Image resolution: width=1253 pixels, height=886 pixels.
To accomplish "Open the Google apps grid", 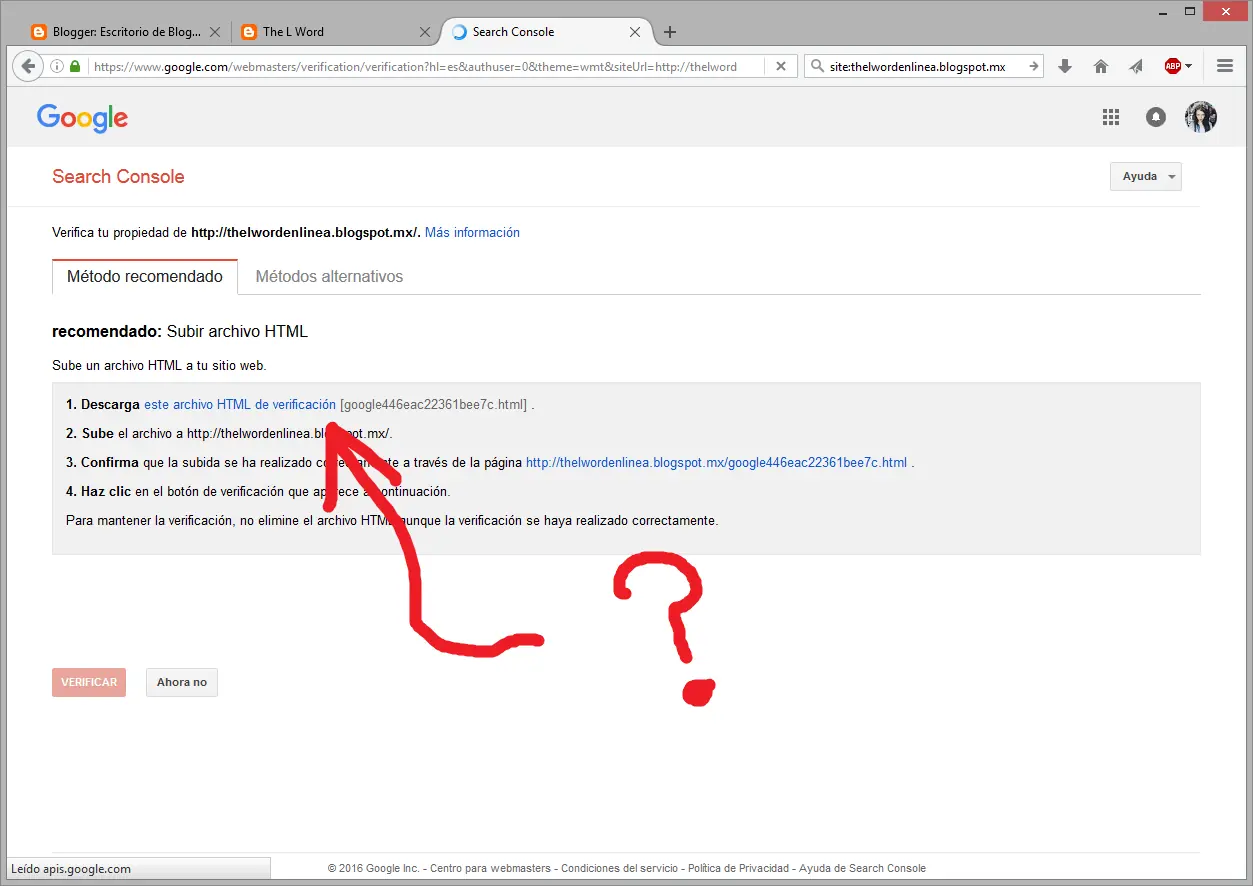I will point(1110,117).
